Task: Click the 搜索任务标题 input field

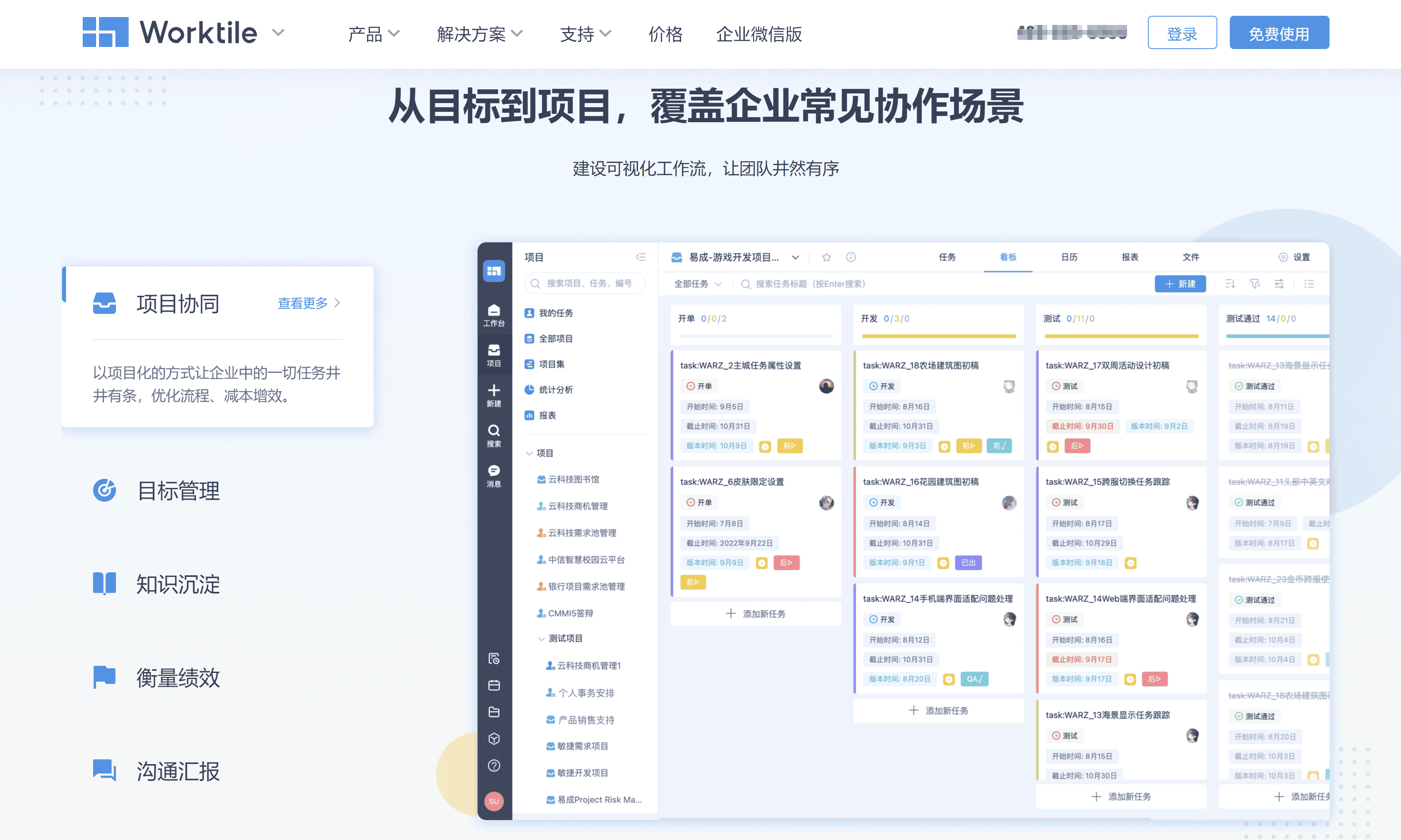Action: coord(809,284)
